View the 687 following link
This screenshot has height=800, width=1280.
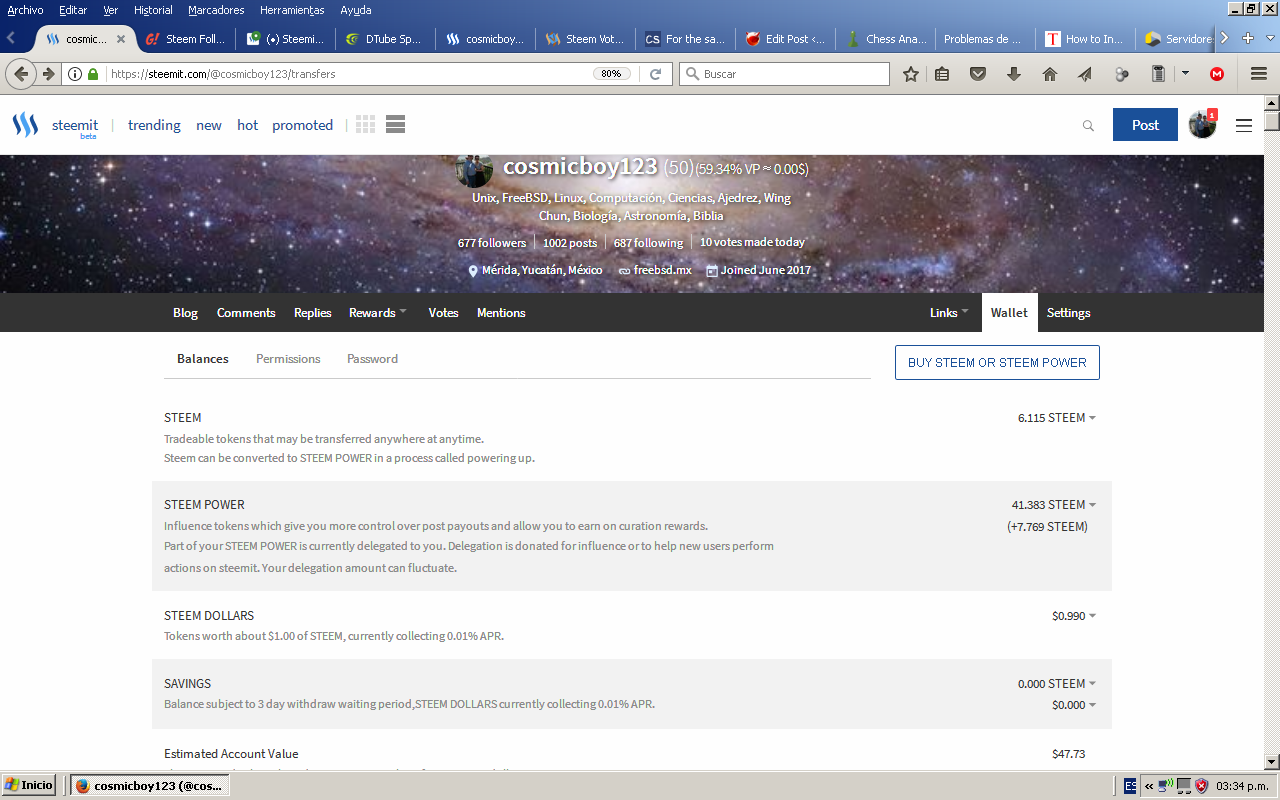coord(648,243)
